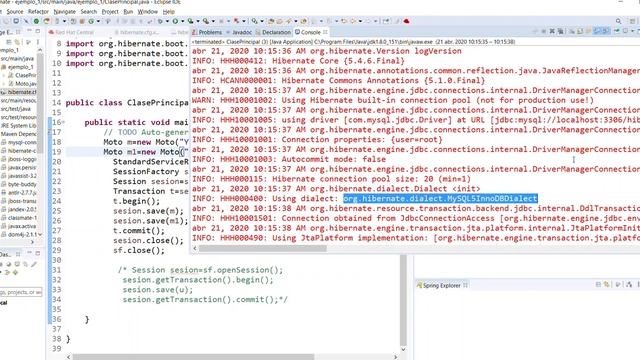Viewport: 640px width, 360px height.
Task: Expand the Moto.java tree node arrow
Action: tap(4, 84)
